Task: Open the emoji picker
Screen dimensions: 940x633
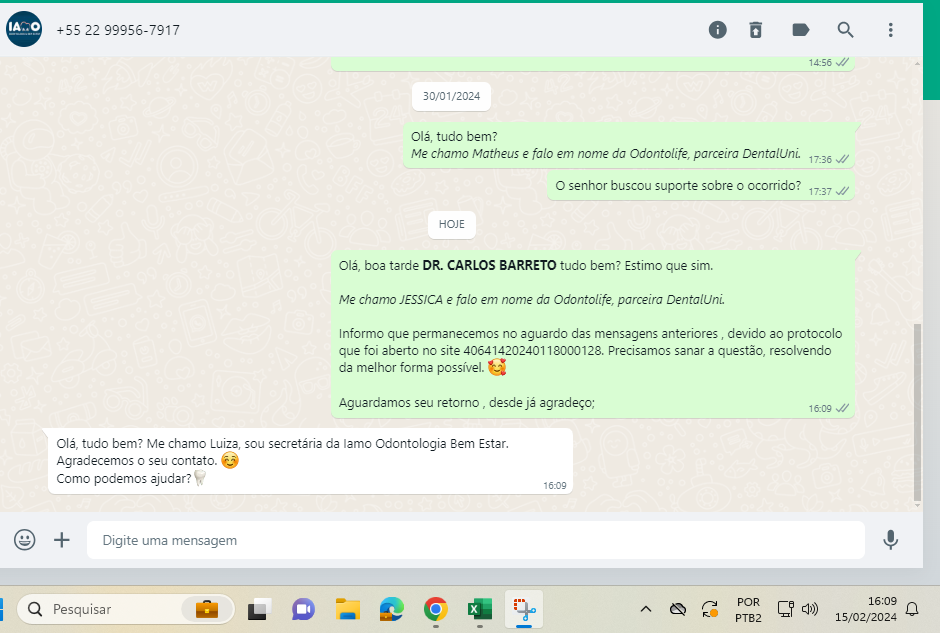Action: click(x=25, y=539)
